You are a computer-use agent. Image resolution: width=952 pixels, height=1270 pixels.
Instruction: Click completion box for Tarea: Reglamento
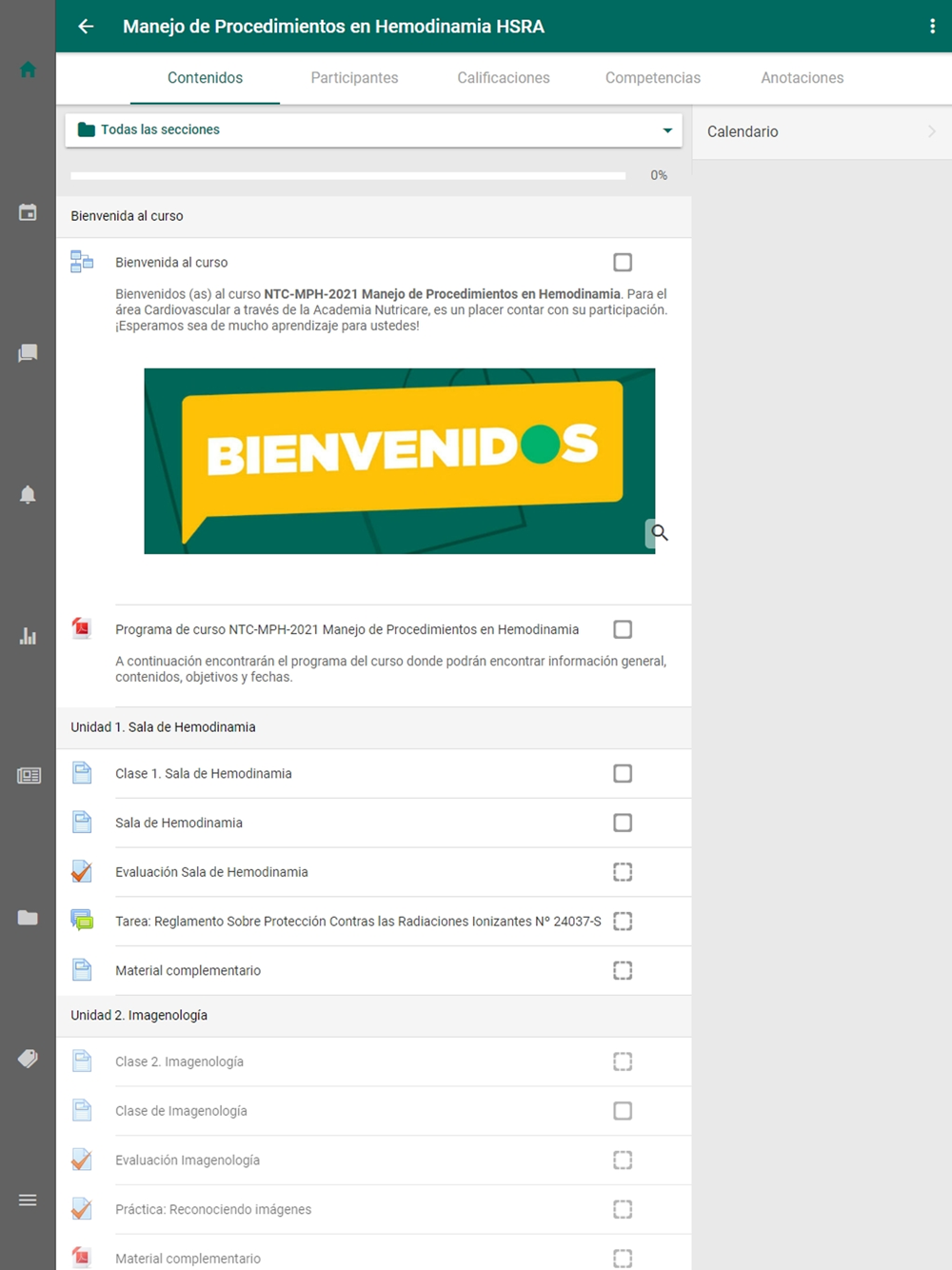tap(623, 921)
